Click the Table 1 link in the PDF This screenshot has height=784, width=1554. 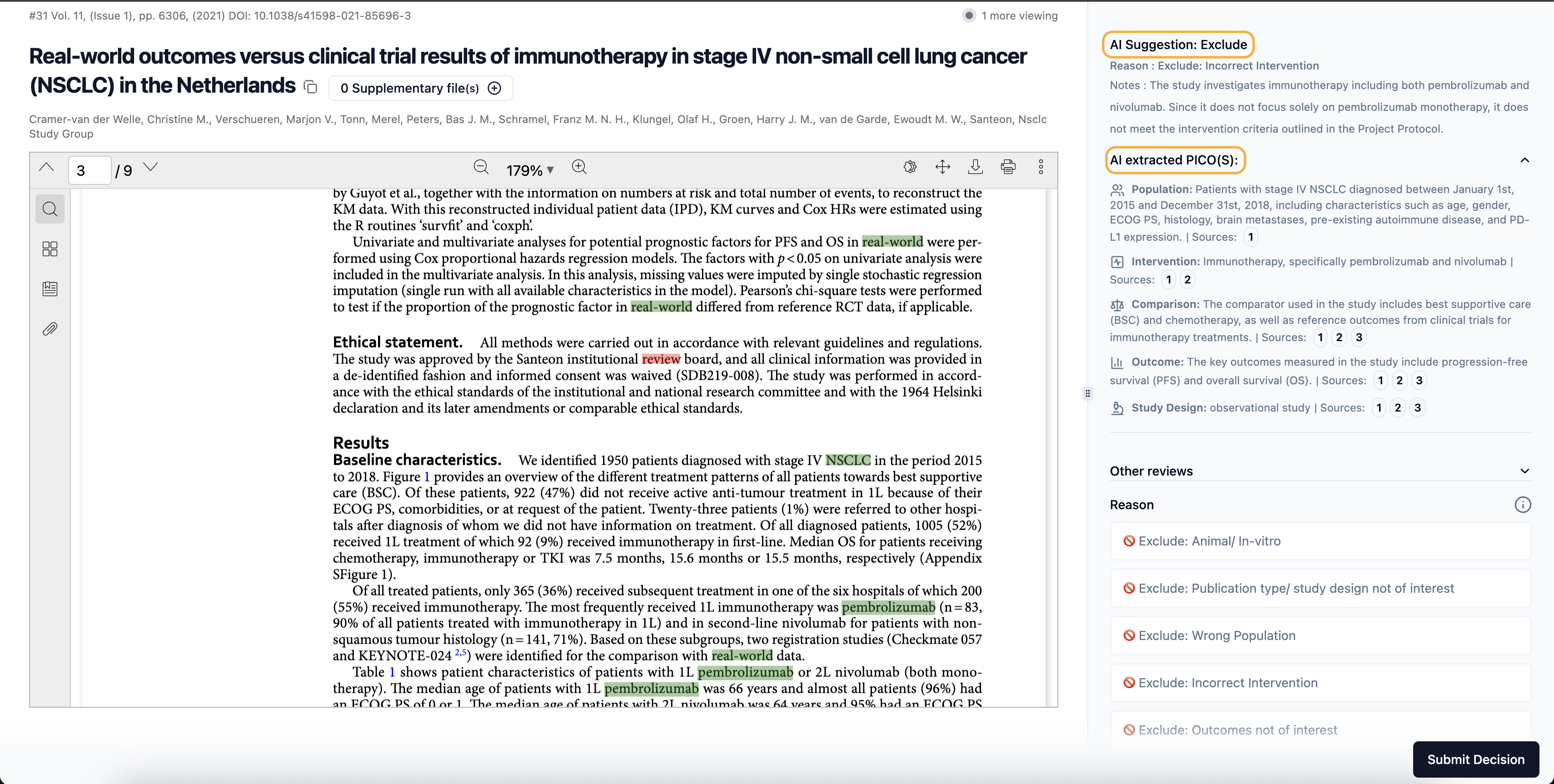click(x=392, y=672)
